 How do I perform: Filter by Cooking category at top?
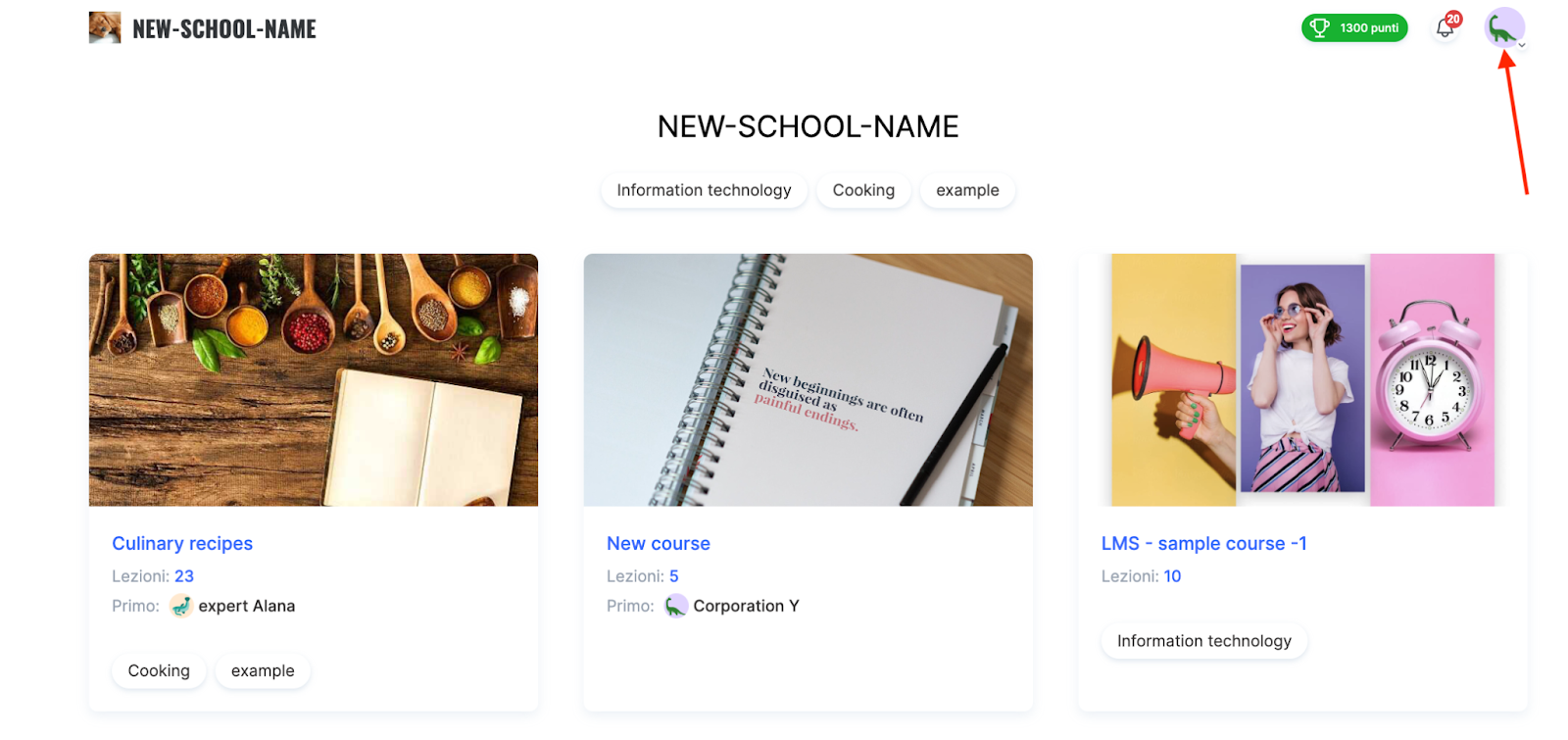tap(863, 190)
